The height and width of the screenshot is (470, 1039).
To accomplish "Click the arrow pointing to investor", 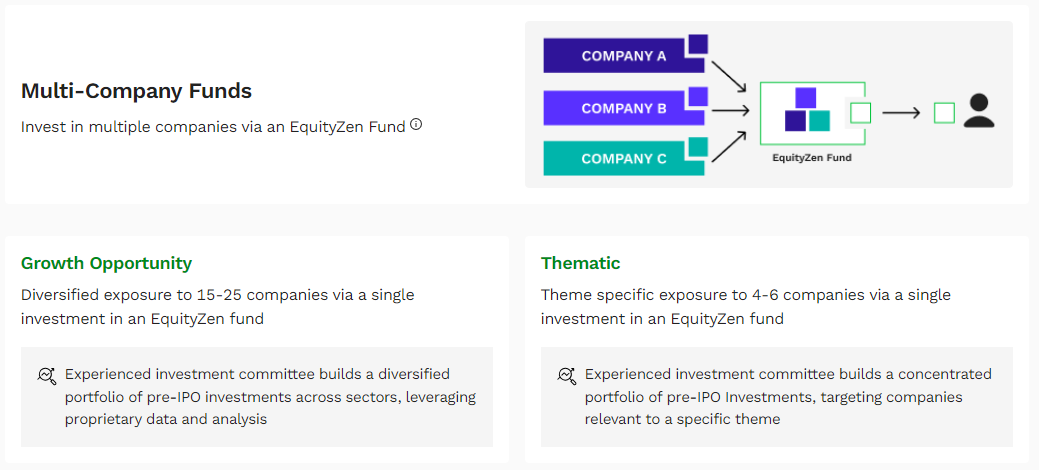I will [901, 113].
